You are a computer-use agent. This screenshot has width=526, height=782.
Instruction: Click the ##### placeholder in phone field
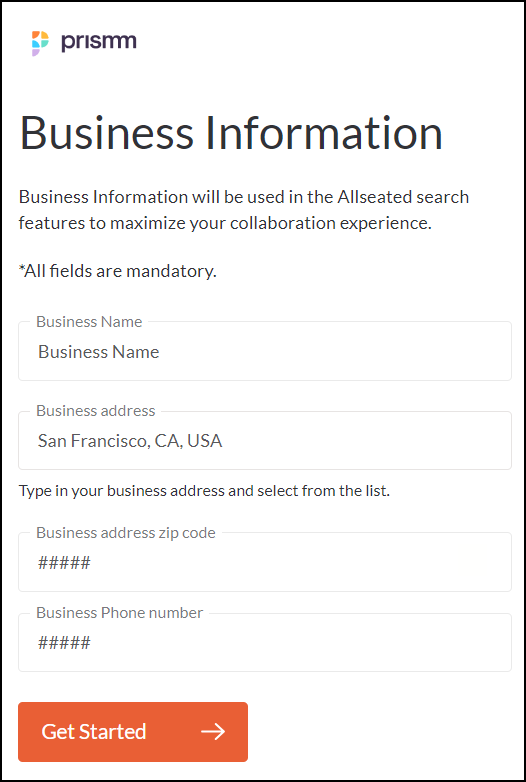click(x=64, y=642)
